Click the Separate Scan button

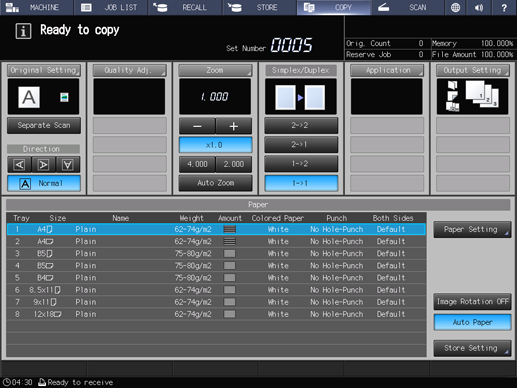pyautogui.click(x=44, y=125)
